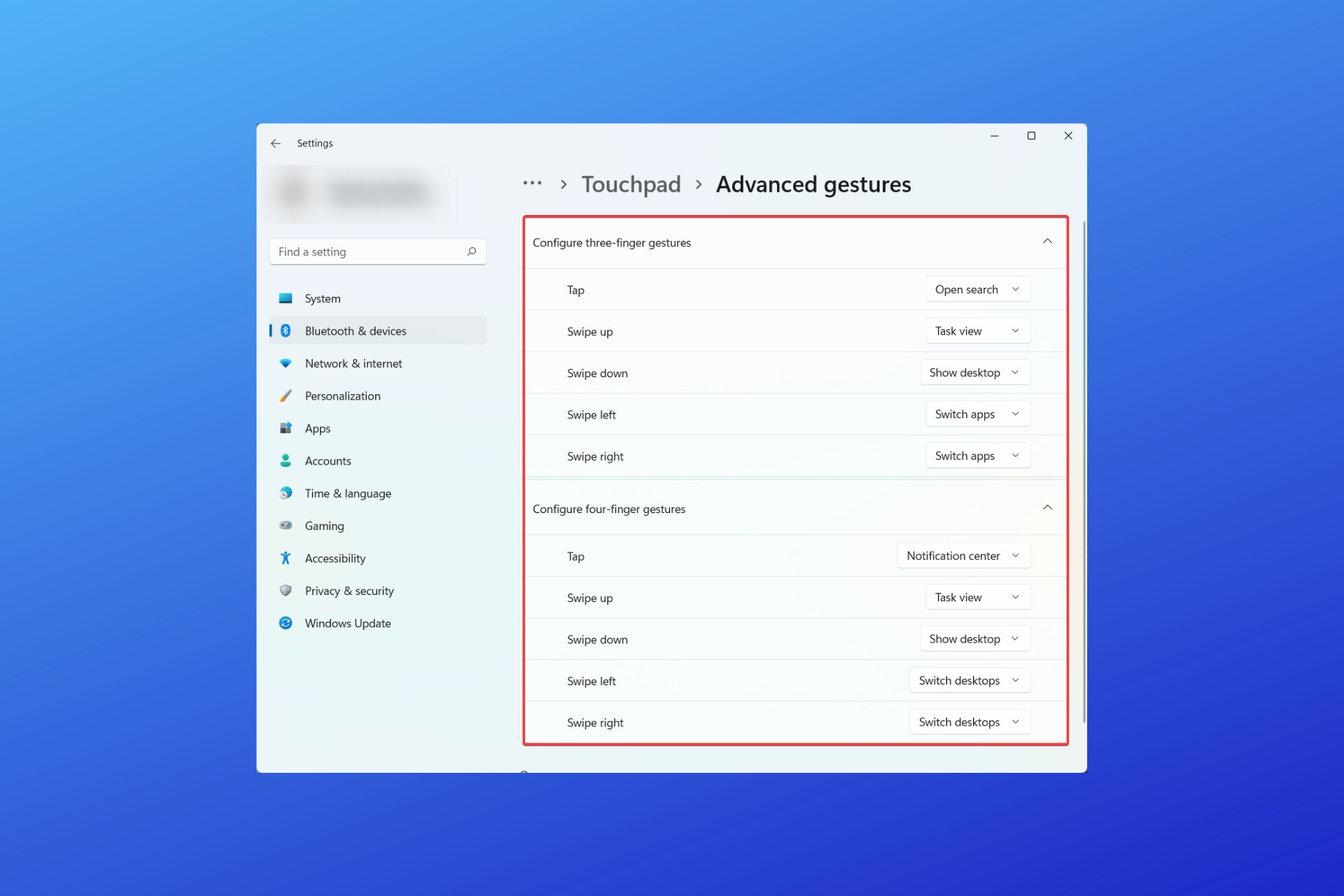Click the back arrow in Settings title bar
The width and height of the screenshot is (1344, 896).
tap(276, 143)
